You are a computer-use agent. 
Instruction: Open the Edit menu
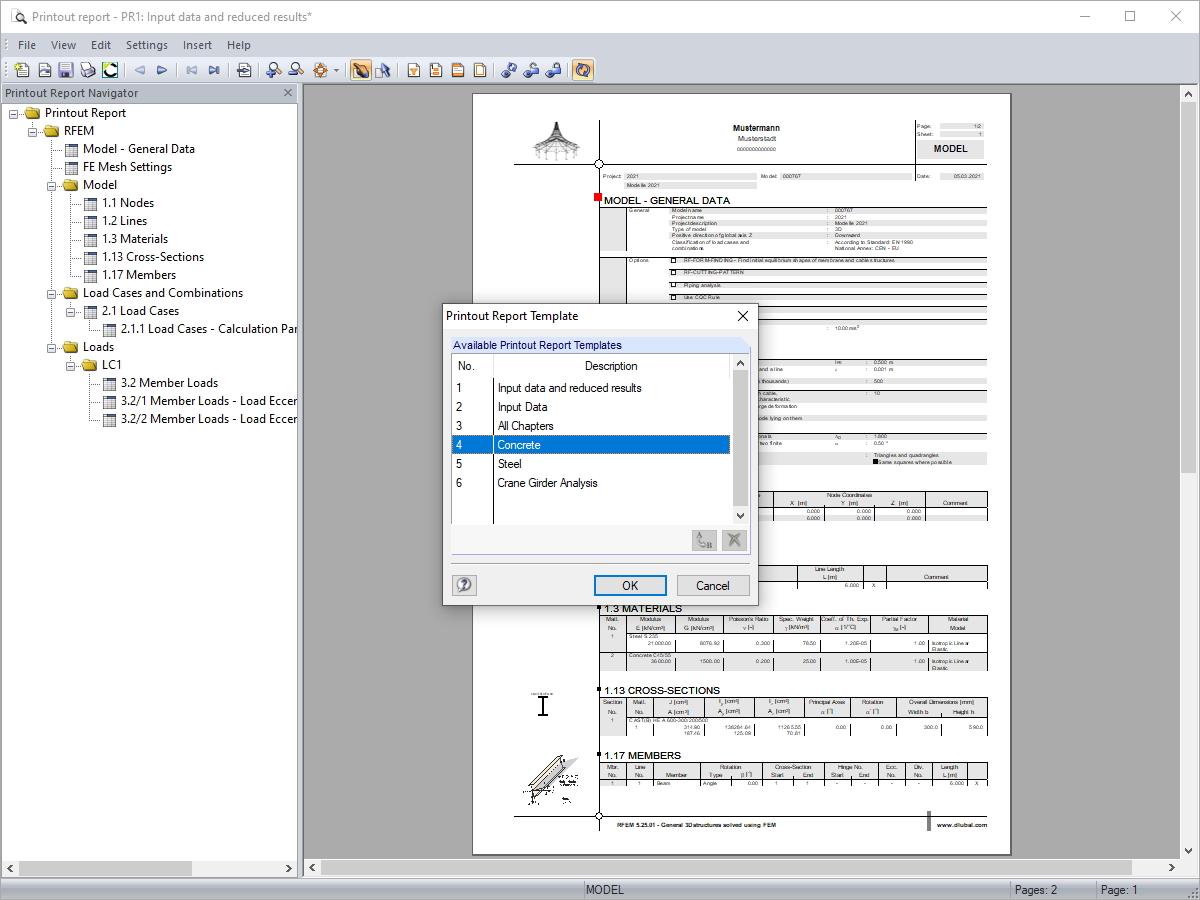click(x=101, y=45)
